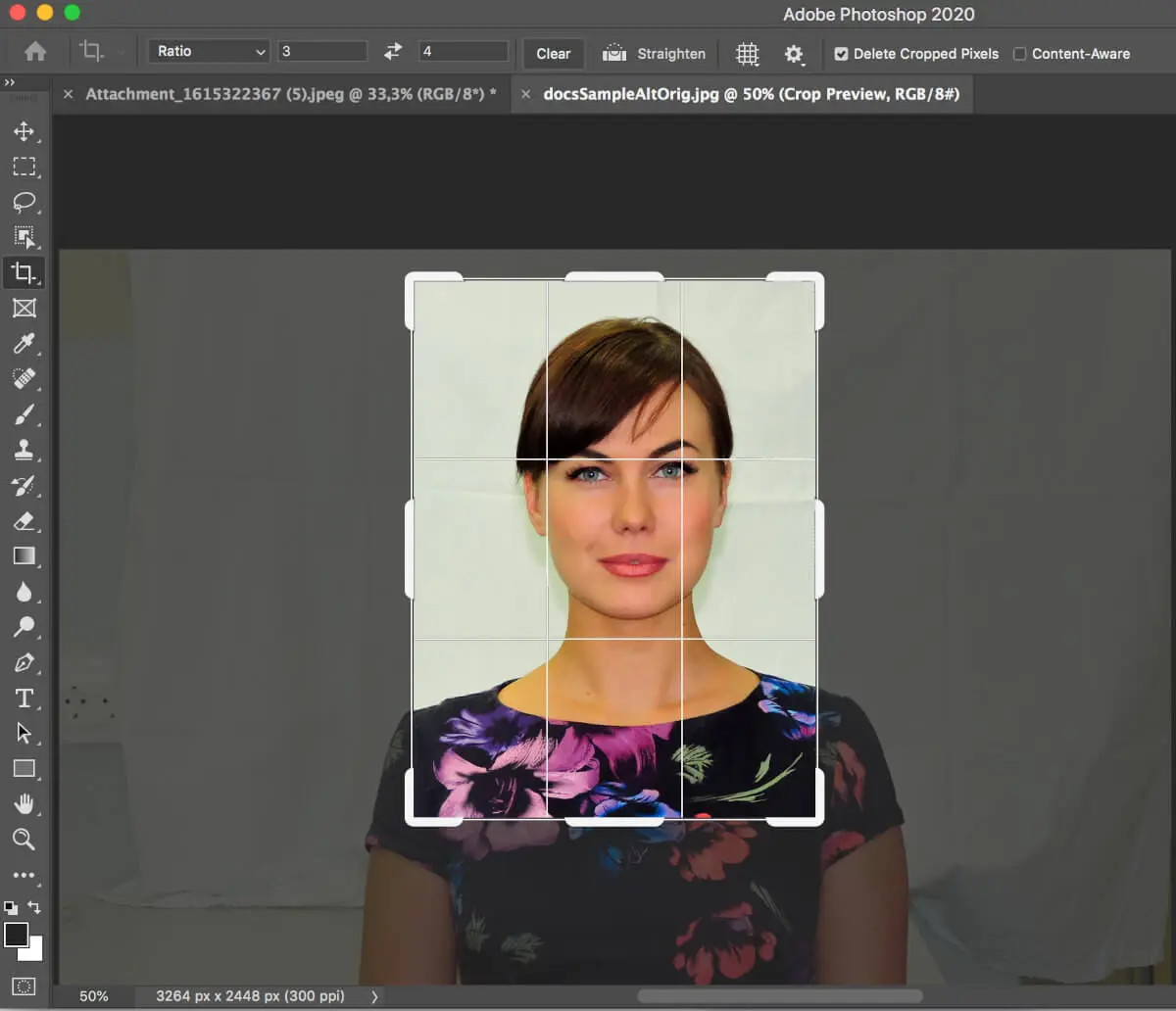Select the Horizontal Type tool
Screen dimensions: 1176x1011
(x=24, y=698)
